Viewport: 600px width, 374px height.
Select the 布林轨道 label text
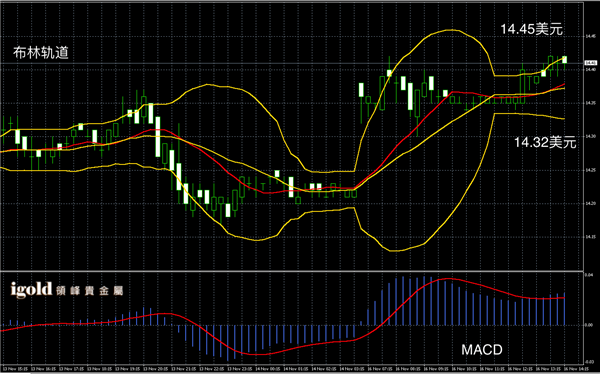click(x=41, y=53)
